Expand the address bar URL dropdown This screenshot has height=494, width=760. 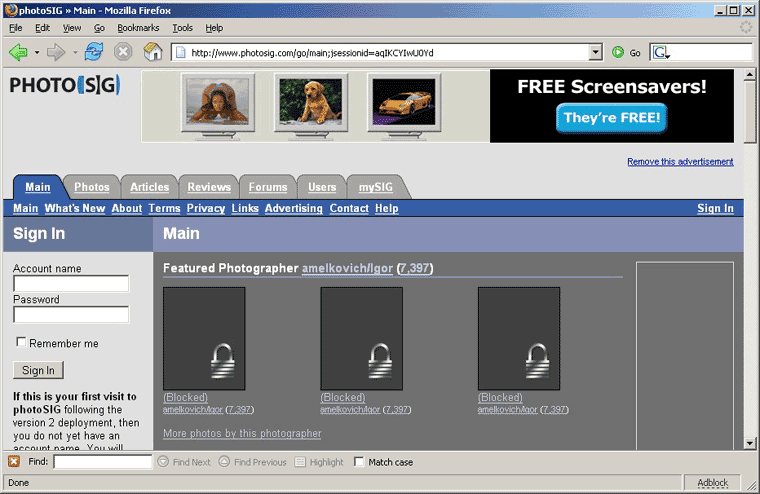[x=595, y=52]
